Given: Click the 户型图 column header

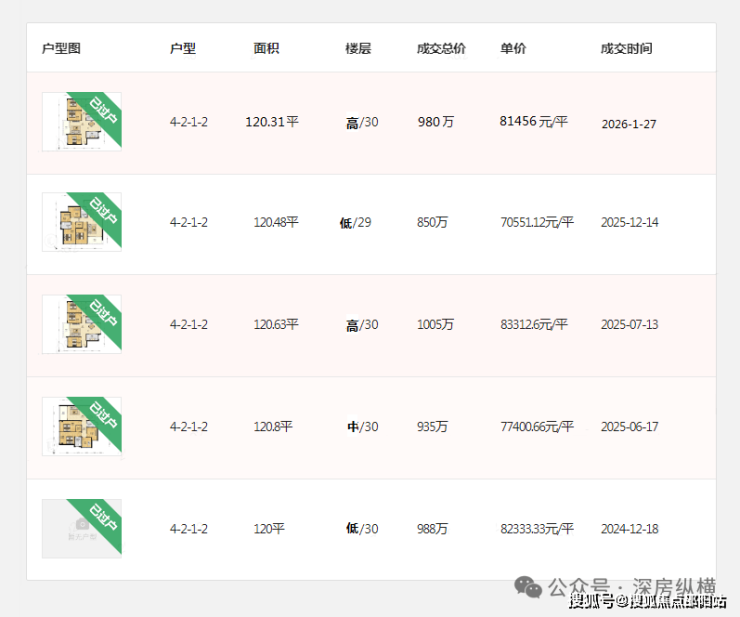Looking at the screenshot, I should click(x=61, y=48).
